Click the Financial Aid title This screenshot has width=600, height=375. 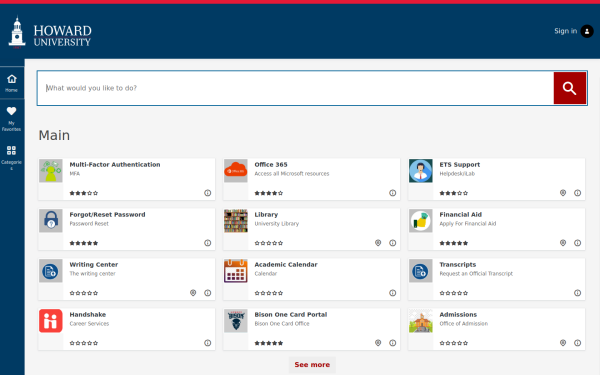tap(460, 215)
